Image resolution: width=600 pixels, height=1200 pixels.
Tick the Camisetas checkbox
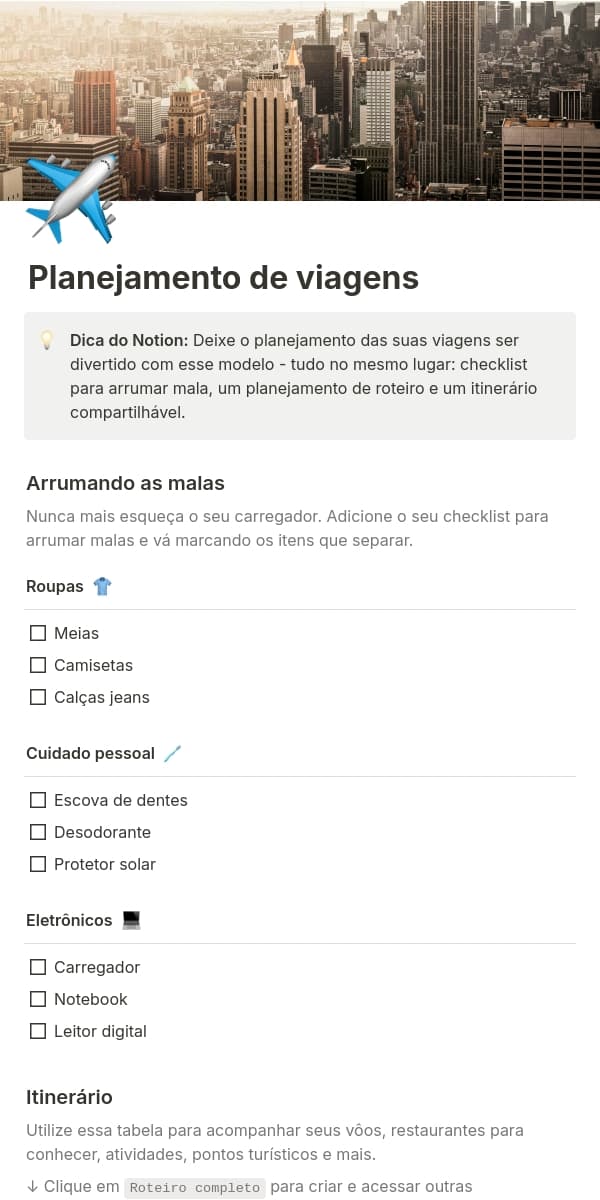point(38,665)
